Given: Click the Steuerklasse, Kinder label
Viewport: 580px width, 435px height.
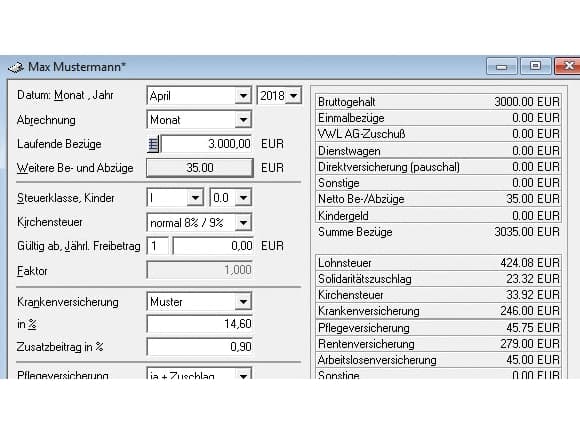Looking at the screenshot, I should pos(66,198).
